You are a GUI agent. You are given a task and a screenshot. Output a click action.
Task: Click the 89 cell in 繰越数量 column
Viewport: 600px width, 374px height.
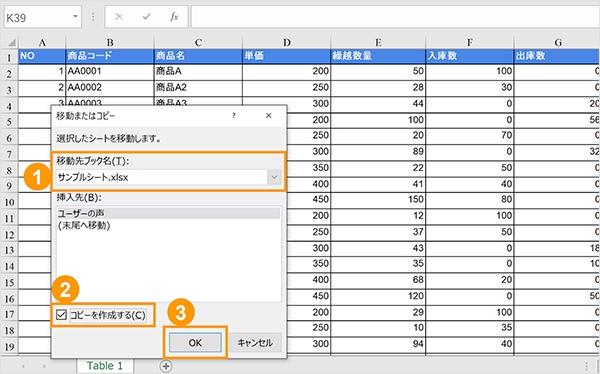pos(378,152)
